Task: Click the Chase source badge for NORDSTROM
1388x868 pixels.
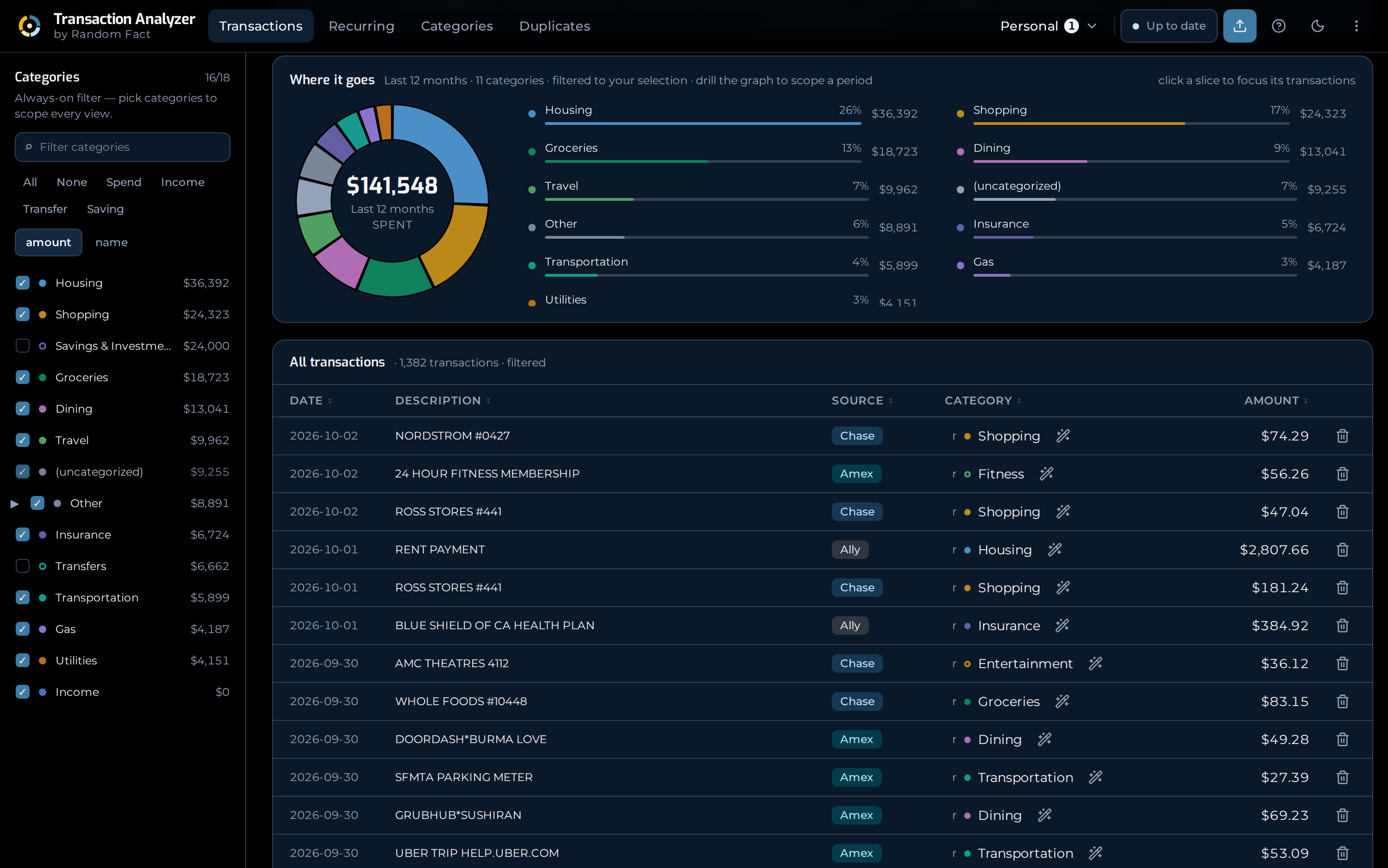Action: pos(857,436)
